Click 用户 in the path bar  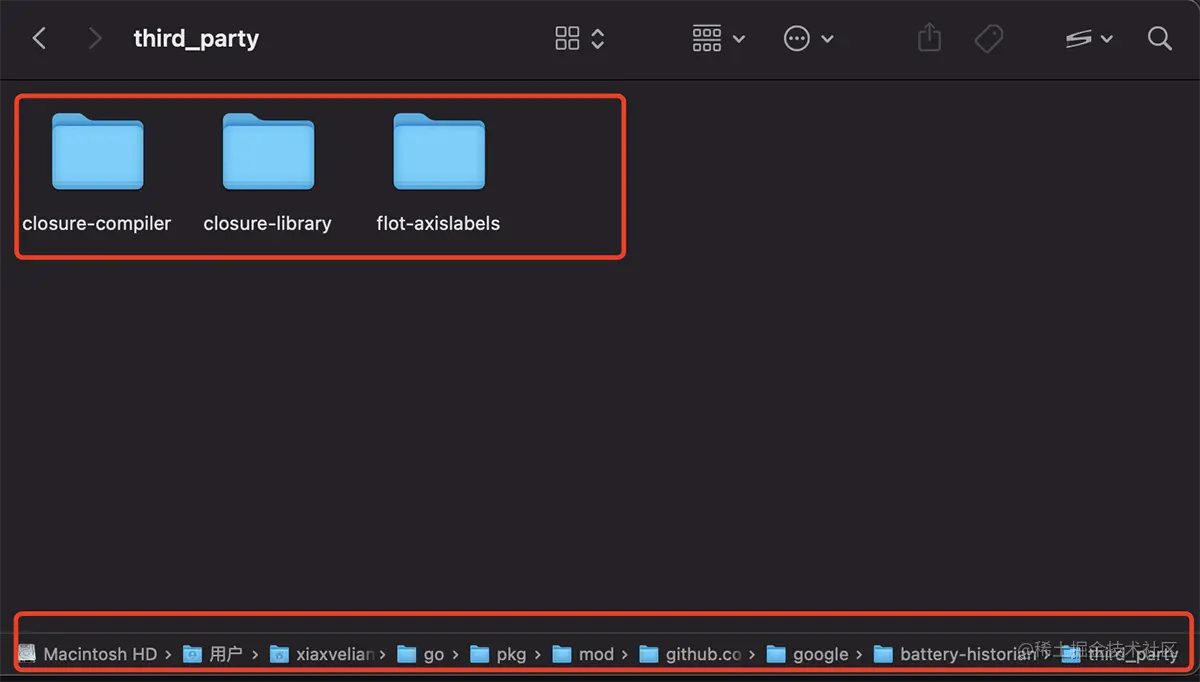click(x=213, y=654)
